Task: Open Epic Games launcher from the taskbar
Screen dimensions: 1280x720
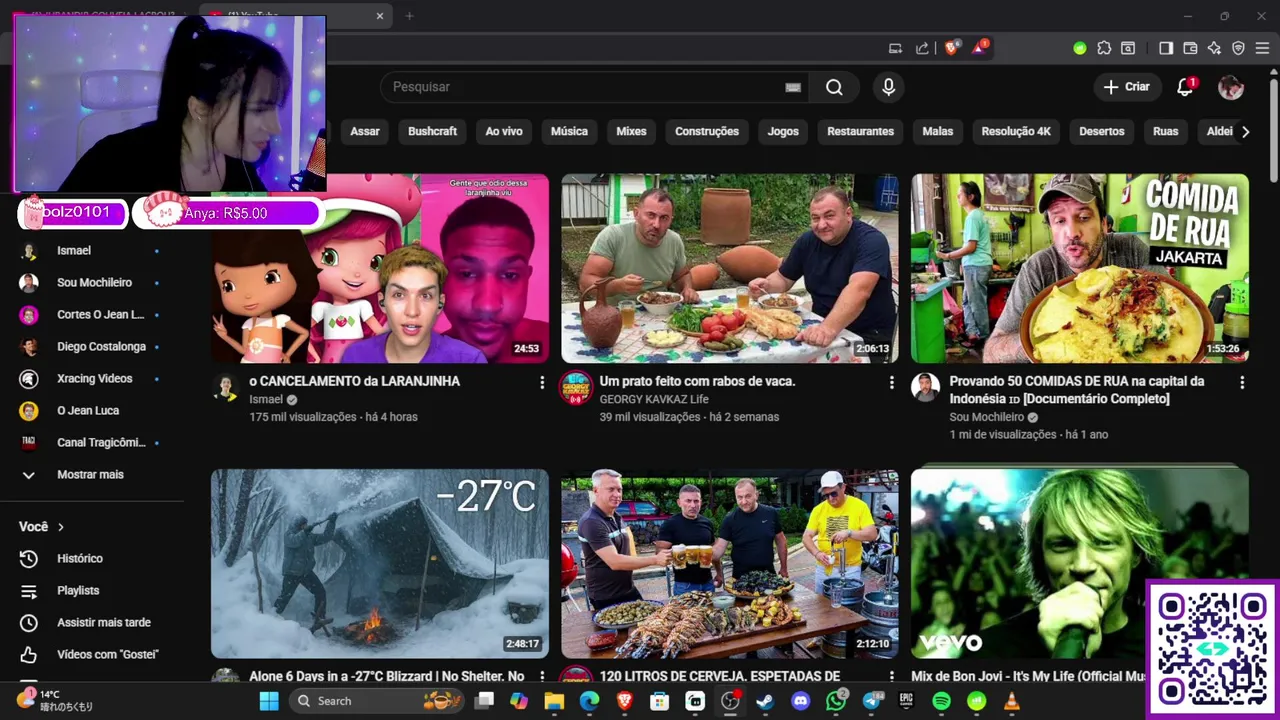Action: (906, 701)
